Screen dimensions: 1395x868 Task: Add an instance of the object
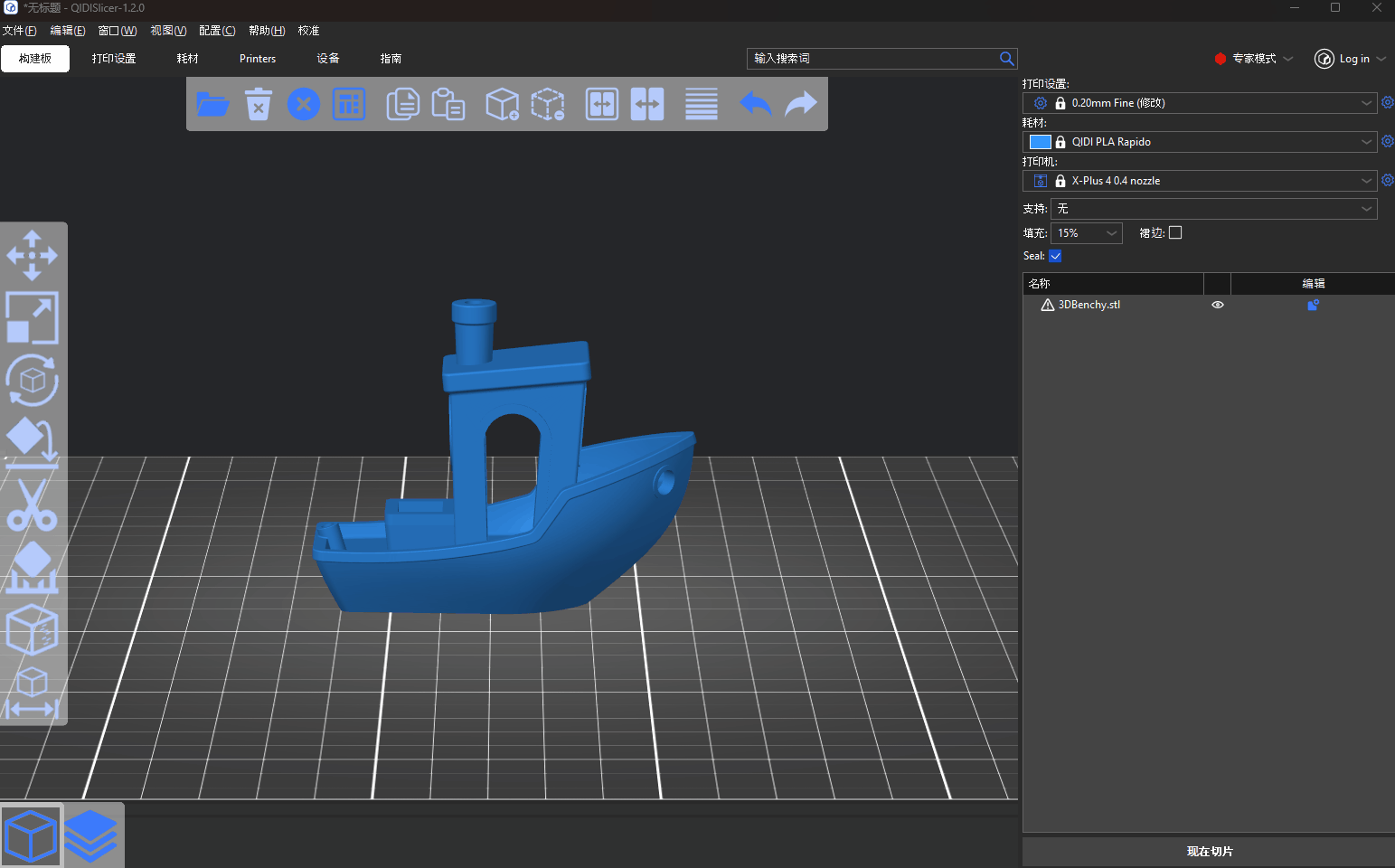pyautogui.click(x=502, y=104)
